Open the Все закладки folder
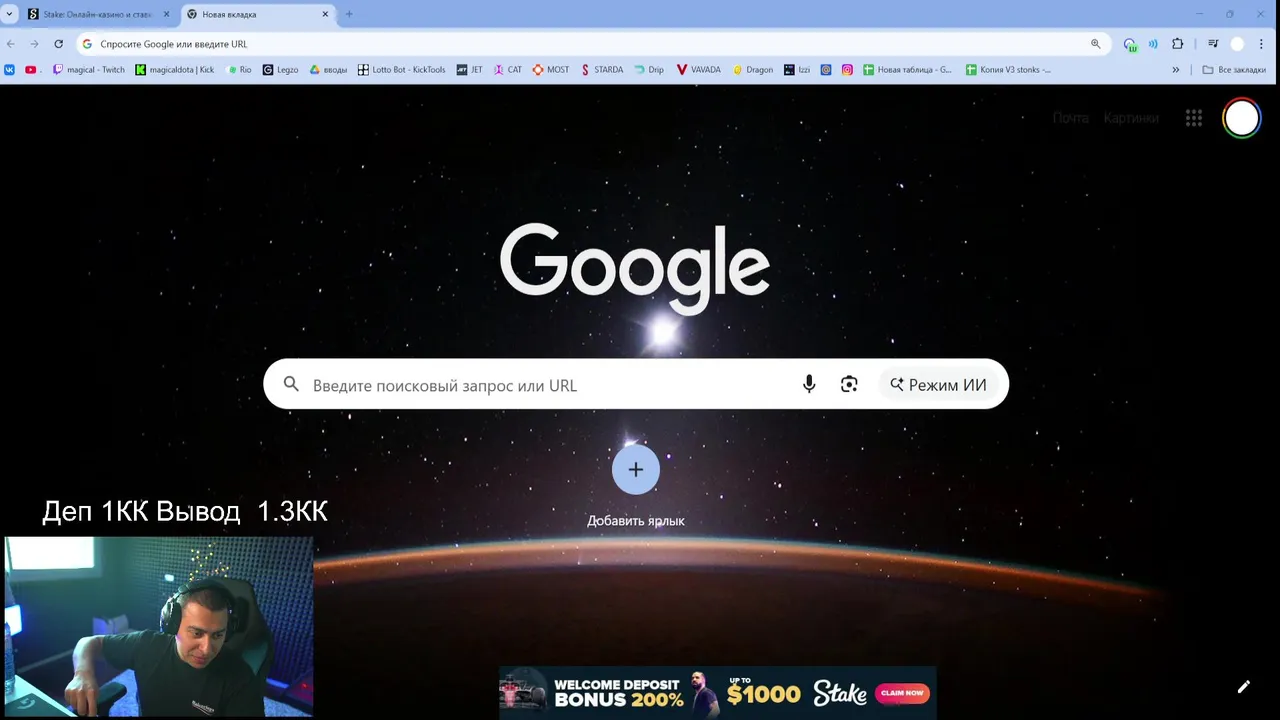 pyautogui.click(x=1234, y=70)
